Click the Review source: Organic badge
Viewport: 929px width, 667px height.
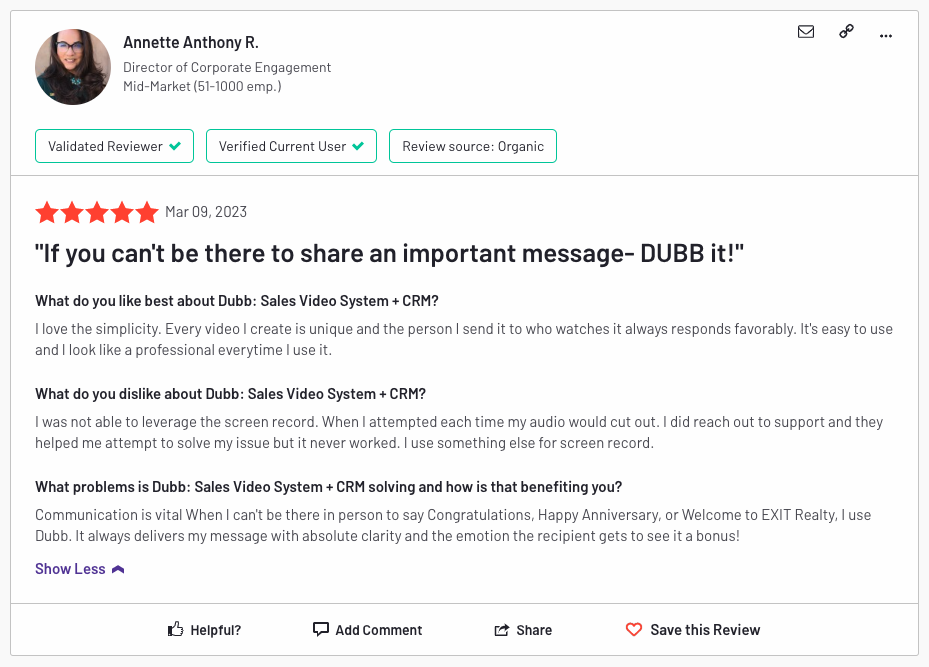click(x=473, y=146)
